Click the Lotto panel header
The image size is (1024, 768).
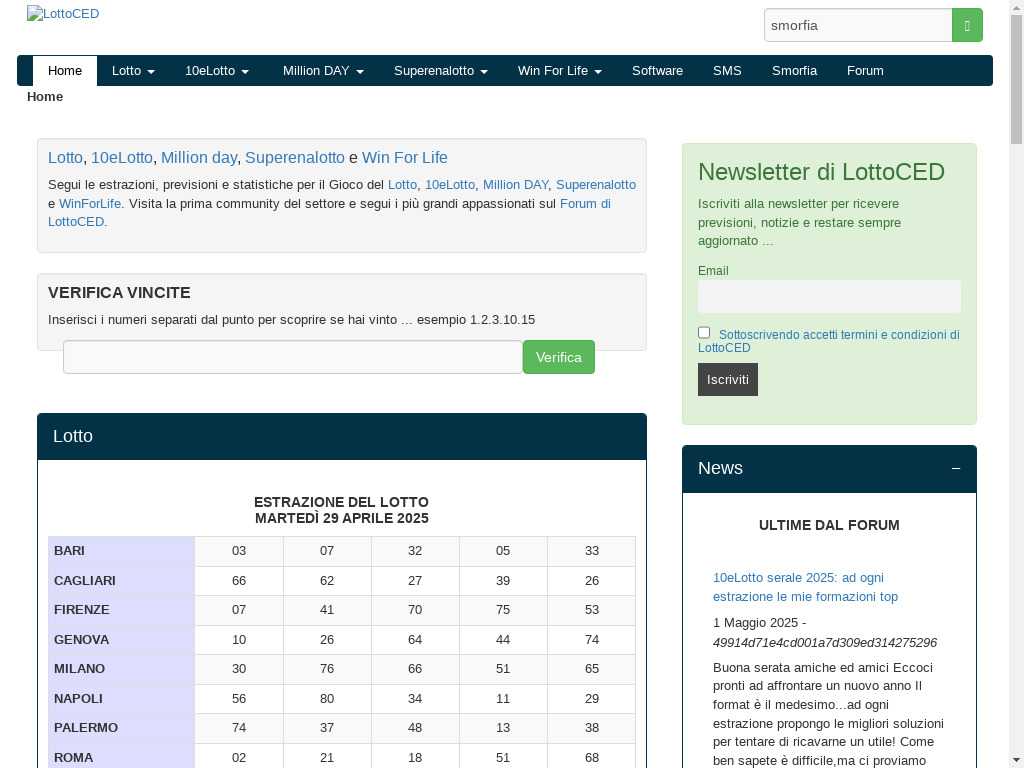pos(342,436)
